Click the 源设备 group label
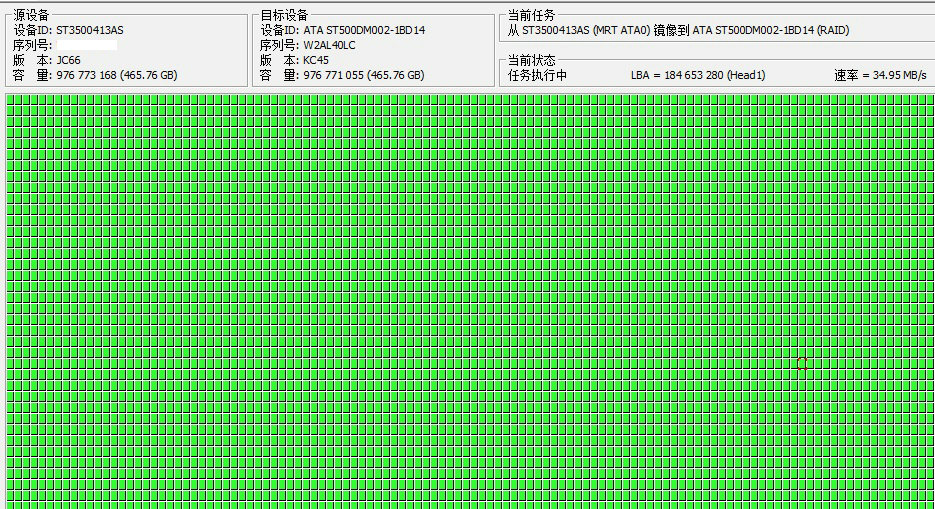The image size is (935, 509). (x=31, y=15)
